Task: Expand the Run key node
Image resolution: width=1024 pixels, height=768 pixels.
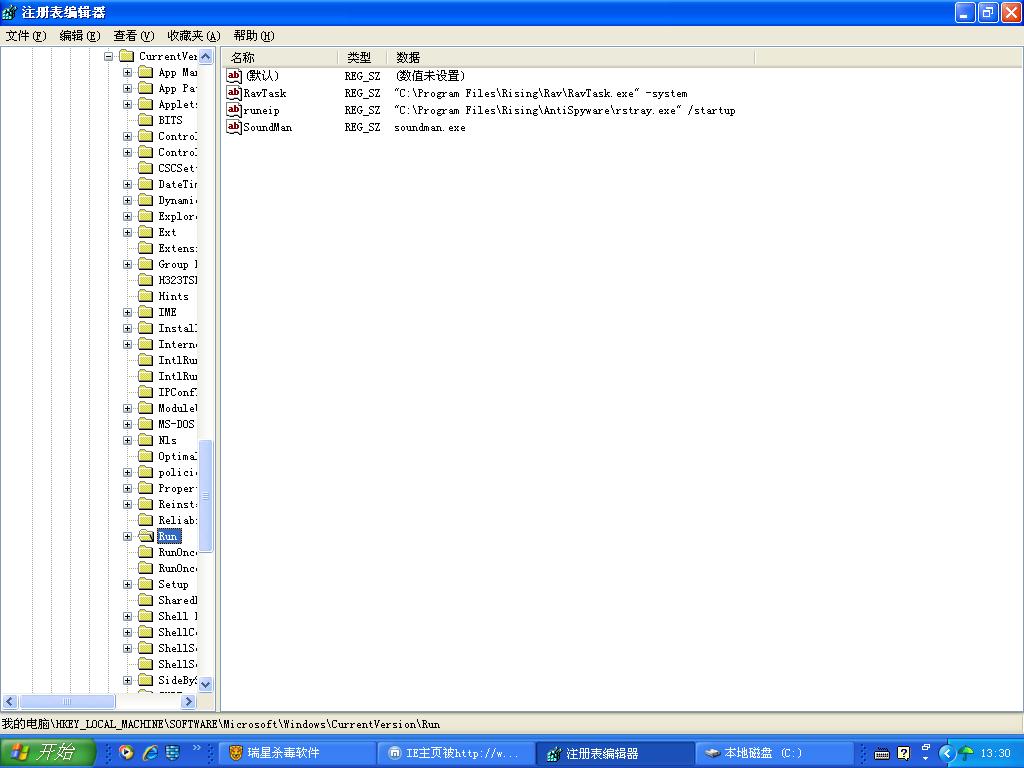Action: pyautogui.click(x=127, y=536)
